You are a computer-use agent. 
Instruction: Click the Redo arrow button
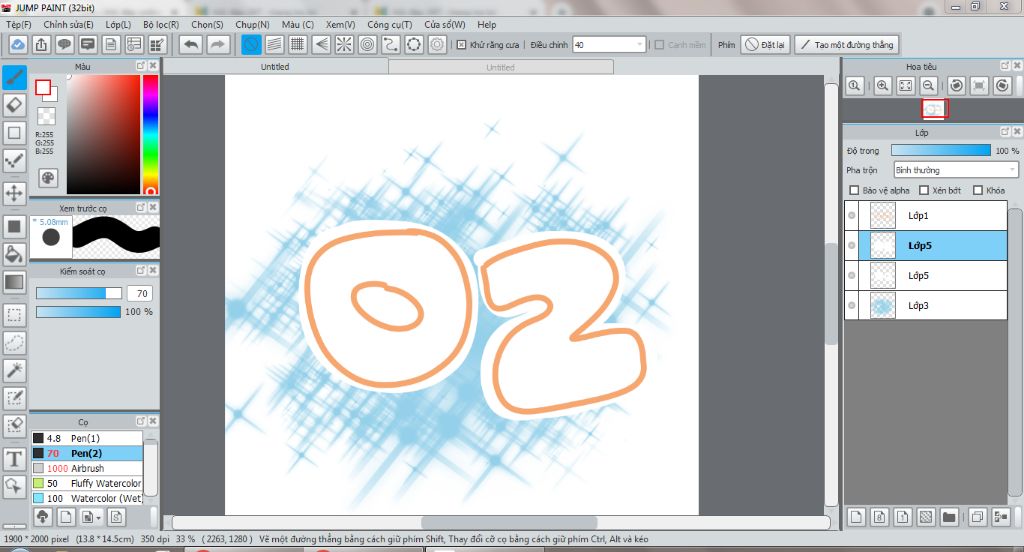click(x=218, y=44)
